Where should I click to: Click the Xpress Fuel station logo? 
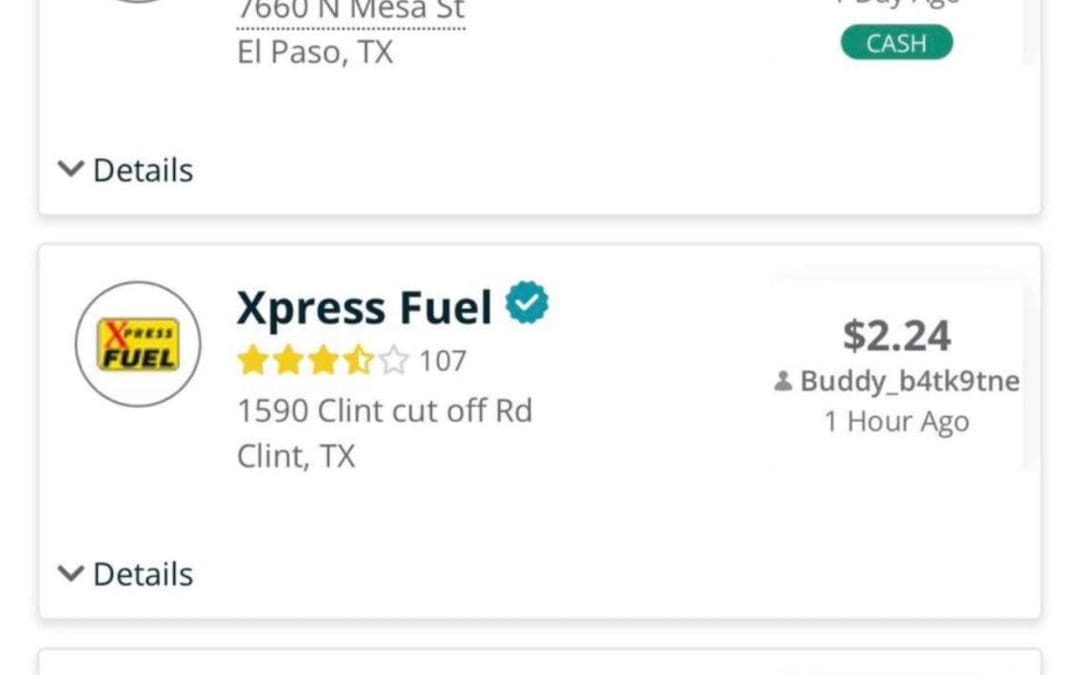click(x=138, y=343)
